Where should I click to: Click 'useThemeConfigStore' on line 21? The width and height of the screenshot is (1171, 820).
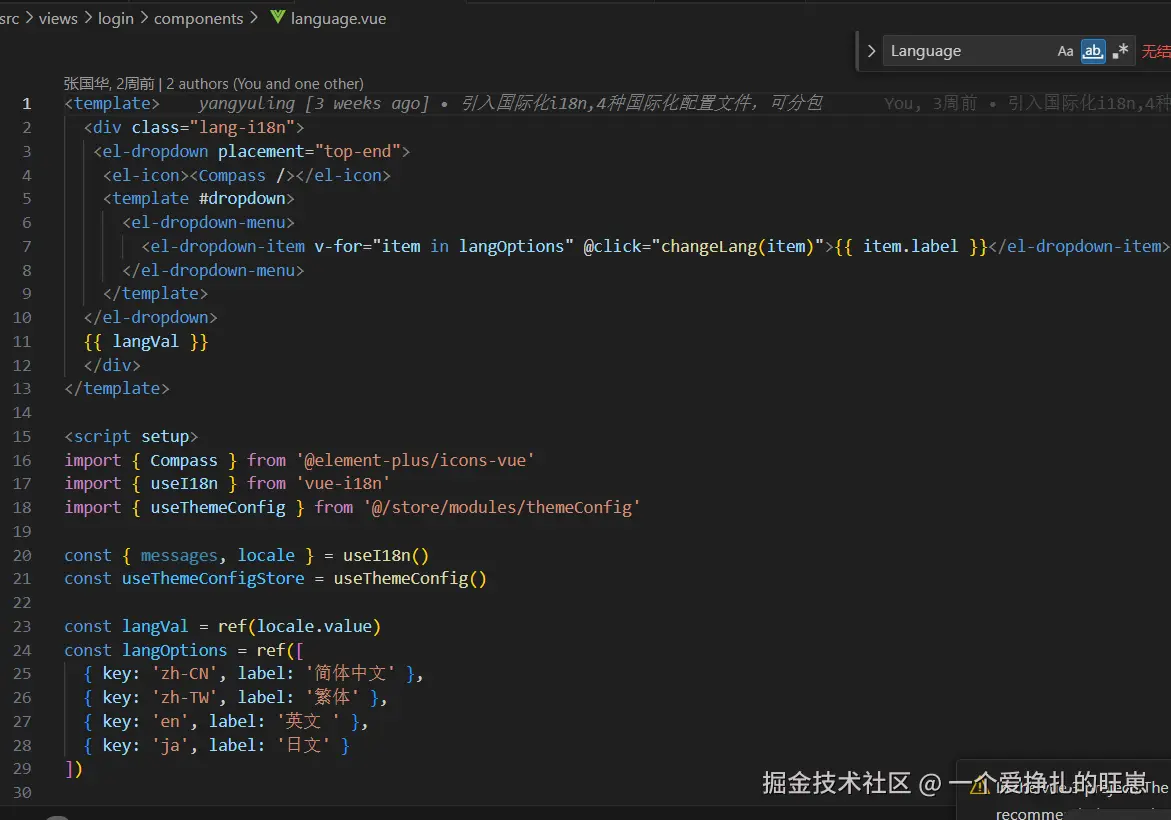(x=213, y=579)
